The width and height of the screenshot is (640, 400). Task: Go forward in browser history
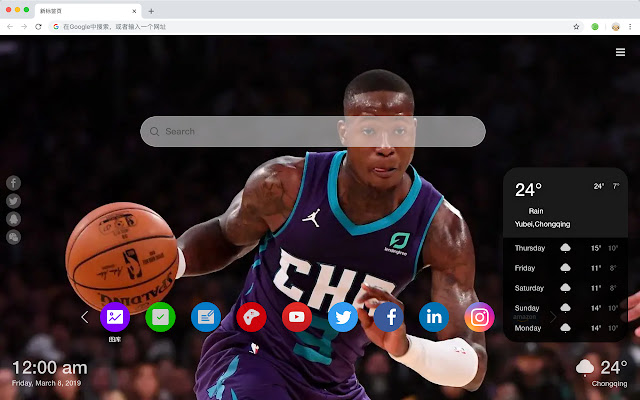pos(24,27)
